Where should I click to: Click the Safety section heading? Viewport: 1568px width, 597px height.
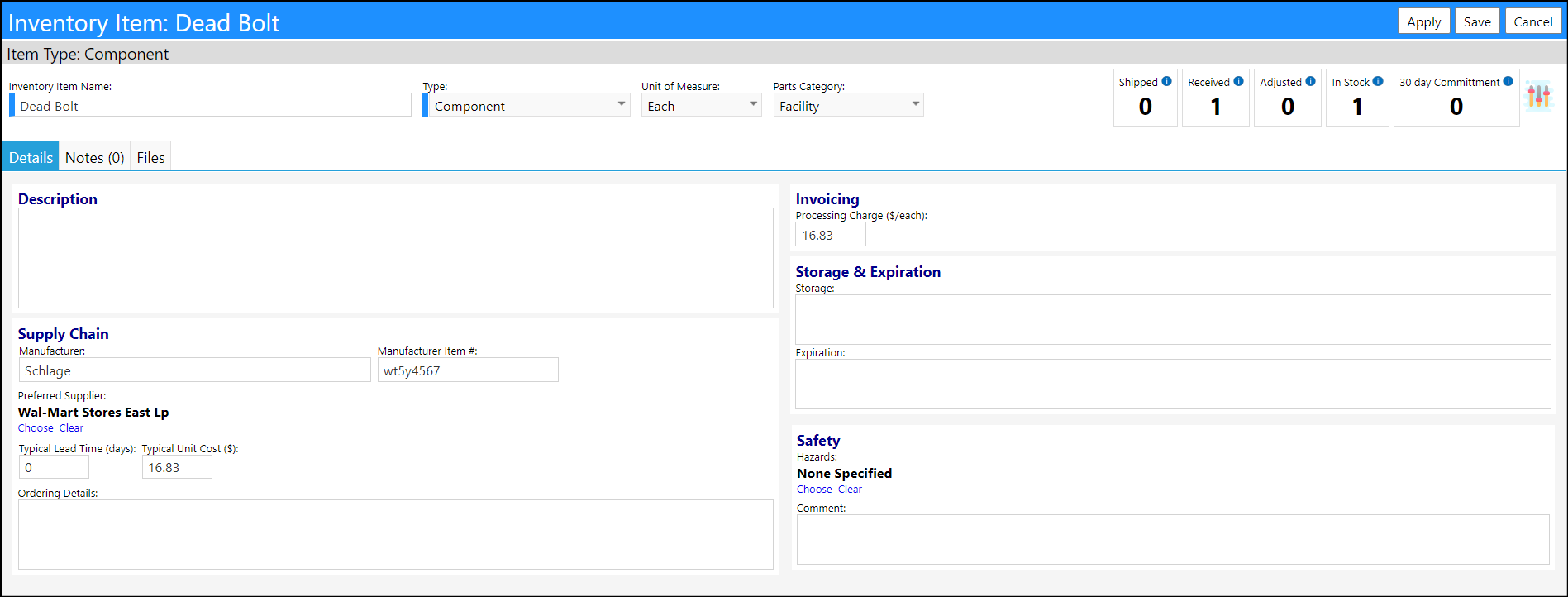tap(818, 440)
